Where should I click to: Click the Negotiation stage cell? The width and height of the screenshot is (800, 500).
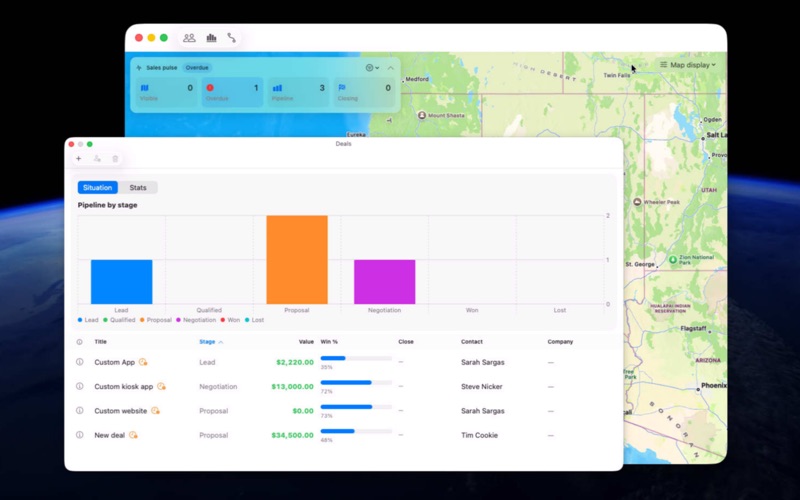click(x=218, y=387)
